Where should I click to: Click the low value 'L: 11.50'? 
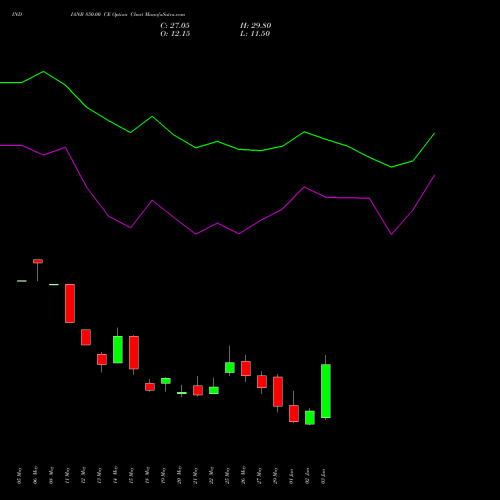coord(255,34)
